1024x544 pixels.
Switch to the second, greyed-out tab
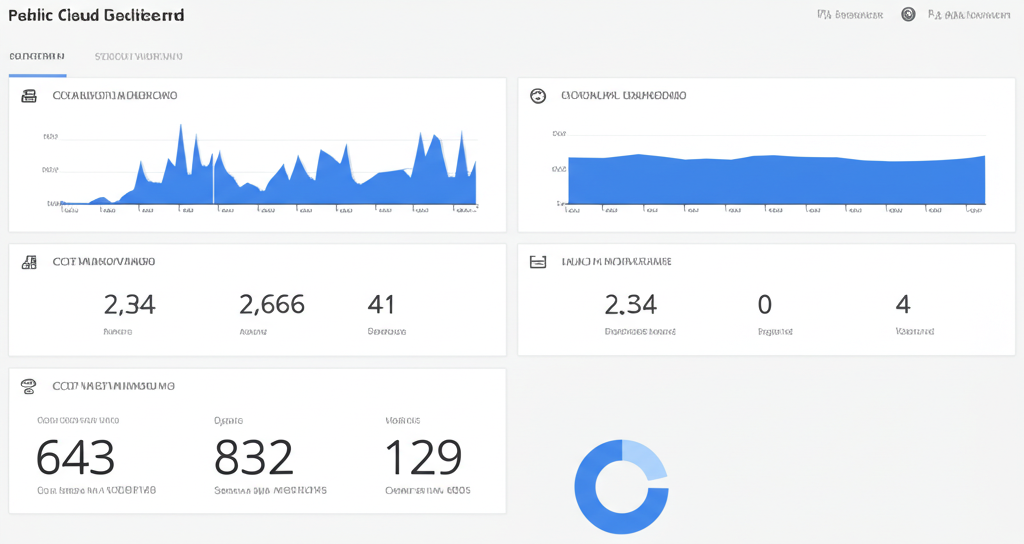coord(138,57)
